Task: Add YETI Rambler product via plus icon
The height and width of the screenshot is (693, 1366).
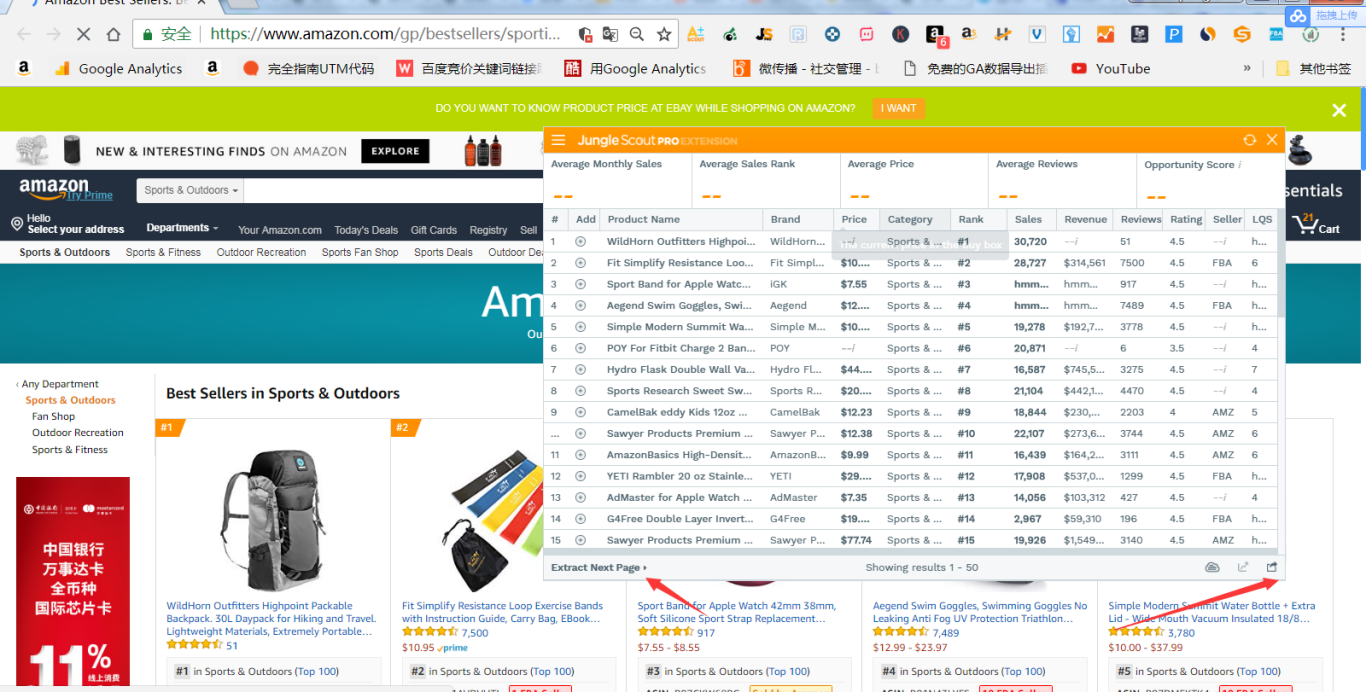Action: (581, 476)
